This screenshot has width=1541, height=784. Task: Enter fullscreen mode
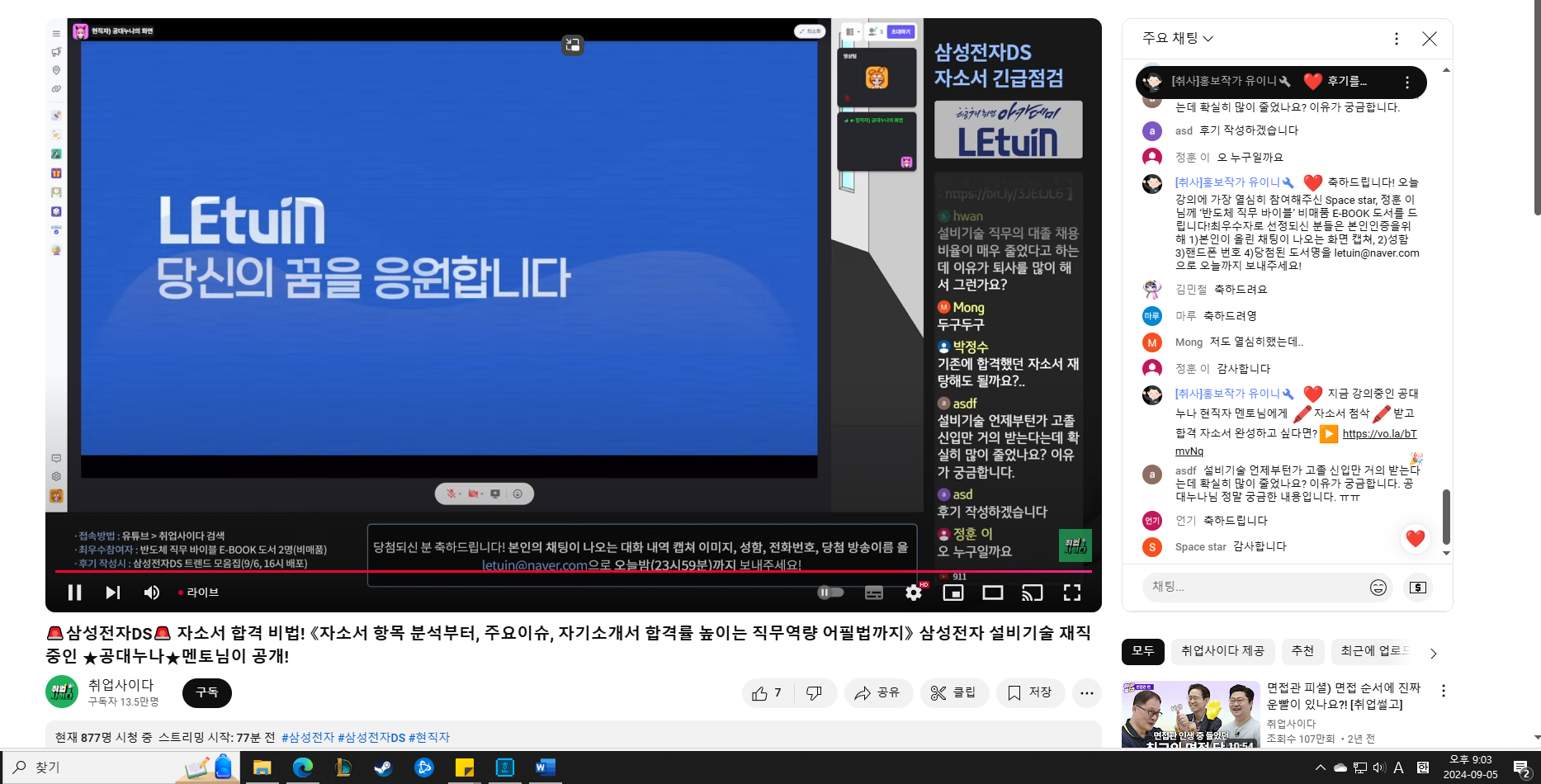[x=1071, y=593]
